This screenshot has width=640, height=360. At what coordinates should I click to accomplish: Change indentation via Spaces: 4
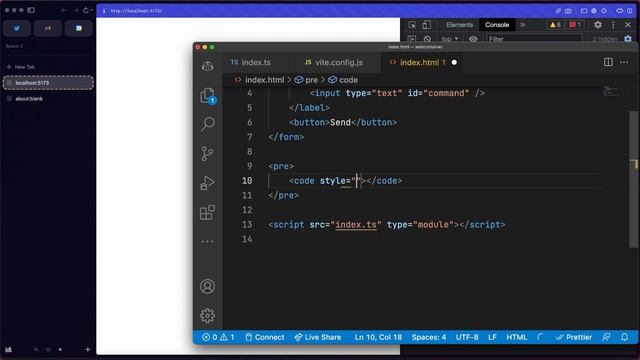[x=429, y=337]
